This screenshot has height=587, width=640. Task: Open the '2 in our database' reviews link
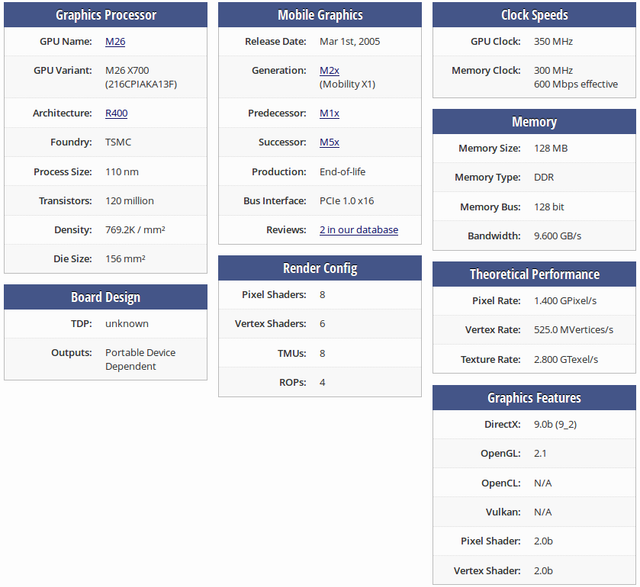(359, 230)
